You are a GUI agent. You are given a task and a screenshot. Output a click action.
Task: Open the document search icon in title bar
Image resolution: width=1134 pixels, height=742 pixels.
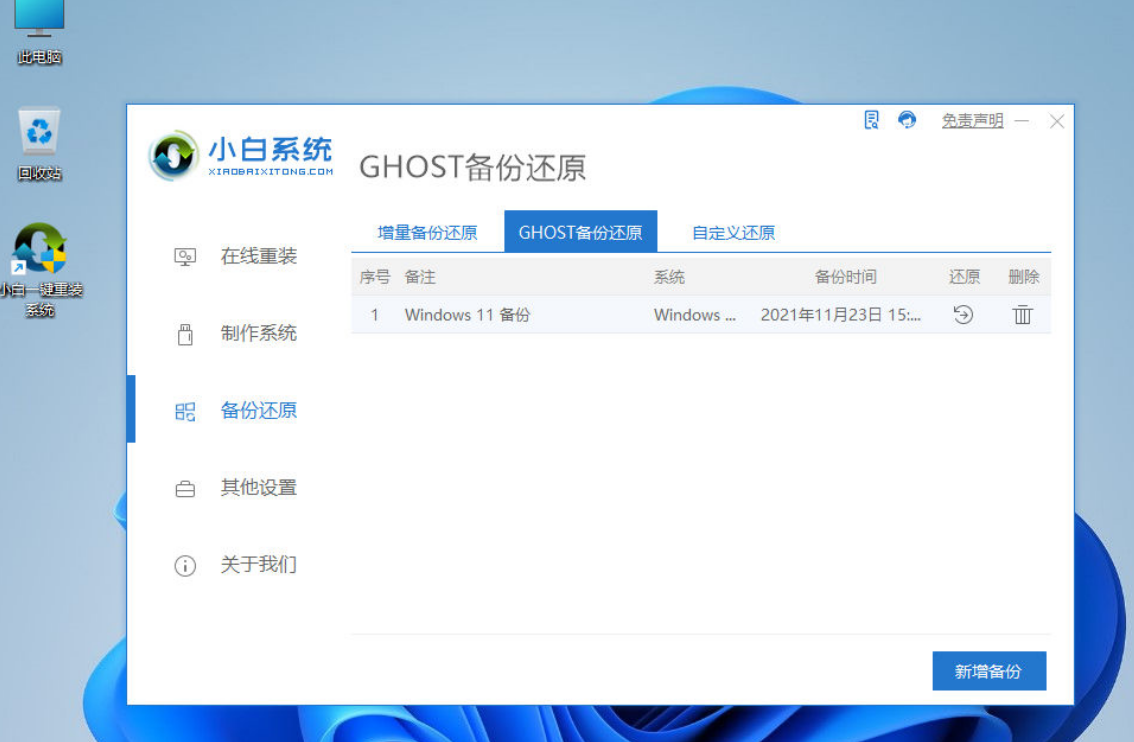[x=871, y=119]
